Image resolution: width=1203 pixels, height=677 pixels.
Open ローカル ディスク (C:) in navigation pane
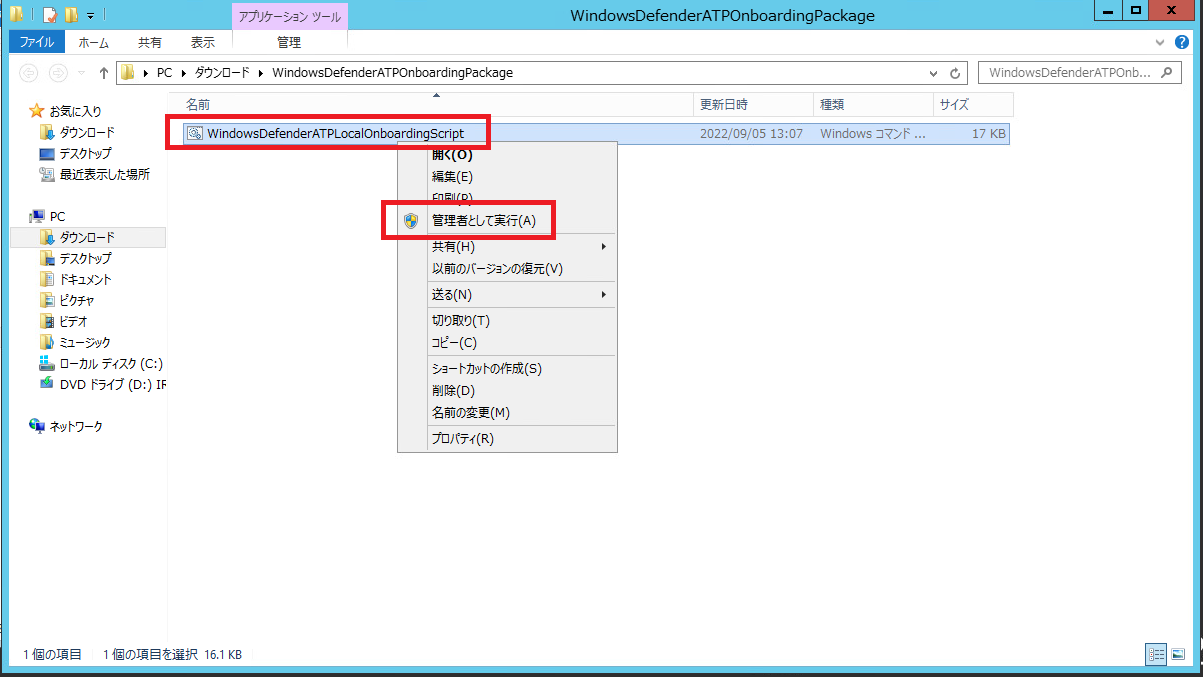(110, 363)
